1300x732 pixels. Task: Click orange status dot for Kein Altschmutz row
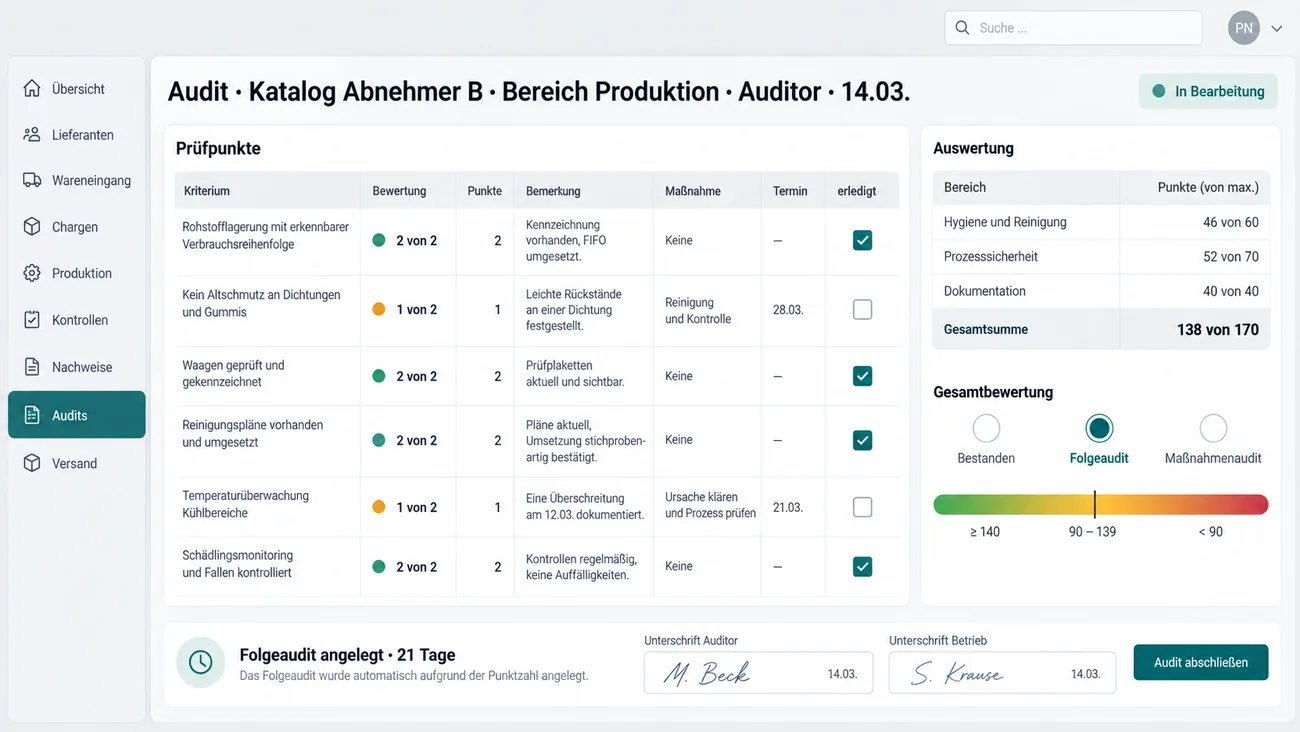tap(379, 310)
